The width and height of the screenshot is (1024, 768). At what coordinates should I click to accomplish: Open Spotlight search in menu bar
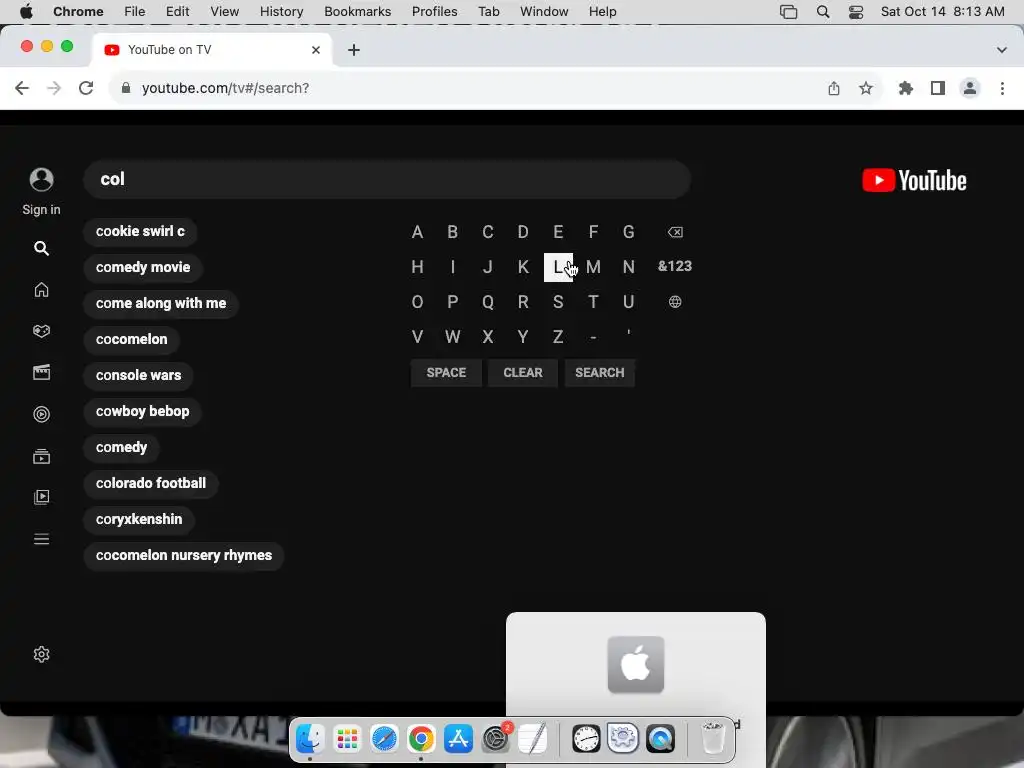(x=823, y=12)
